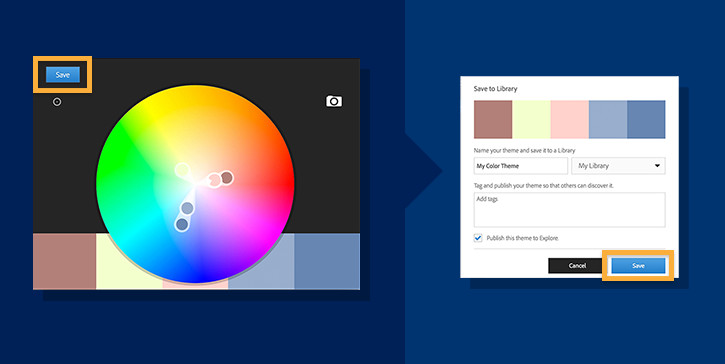Click the dropdown arrow in My Library field
This screenshot has height=364, width=725.
pos(657,166)
